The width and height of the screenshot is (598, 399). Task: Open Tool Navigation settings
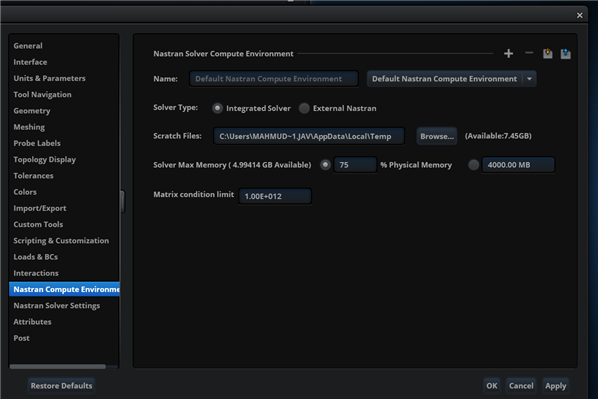(x=42, y=95)
